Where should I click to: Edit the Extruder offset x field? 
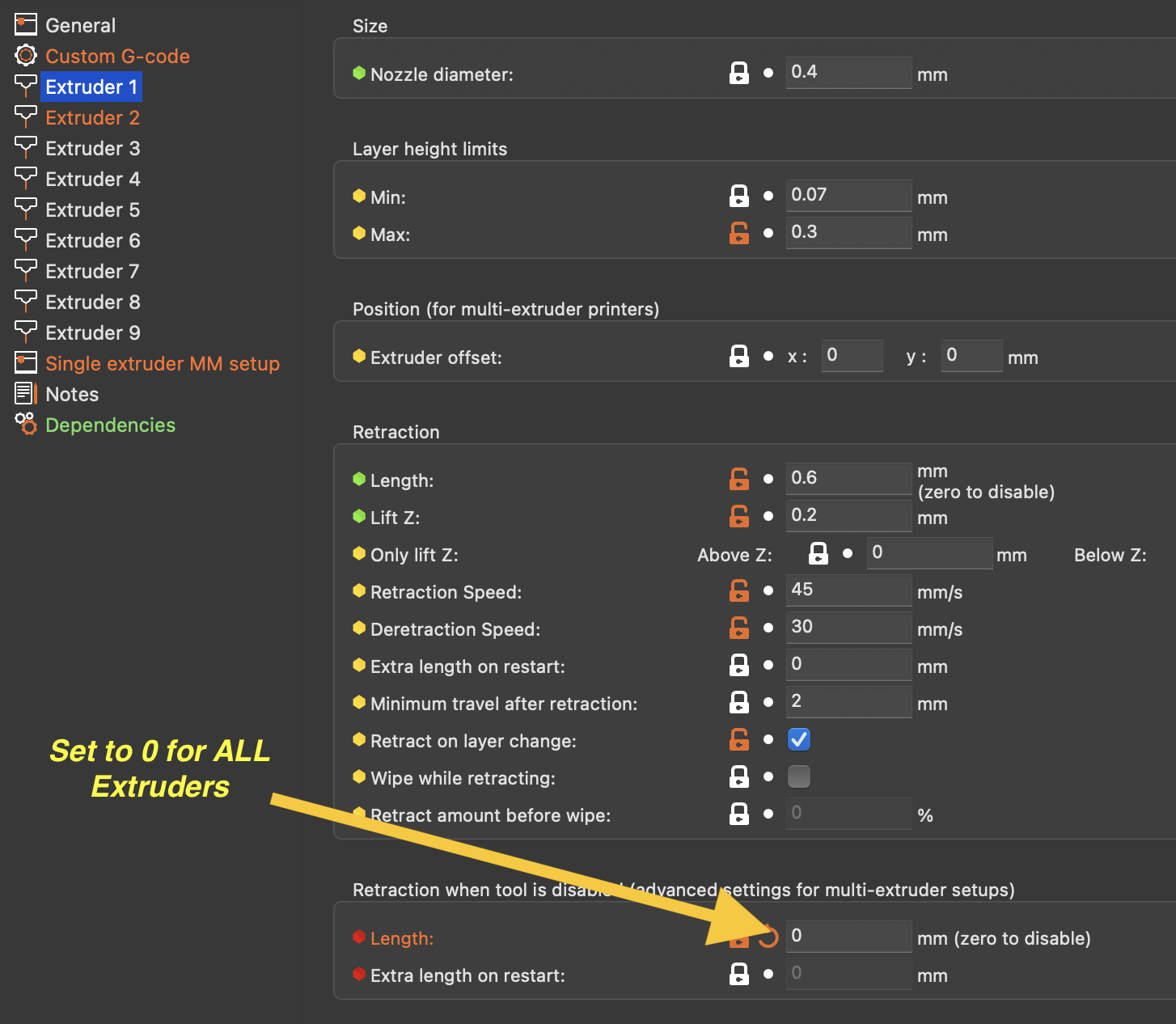tap(852, 356)
